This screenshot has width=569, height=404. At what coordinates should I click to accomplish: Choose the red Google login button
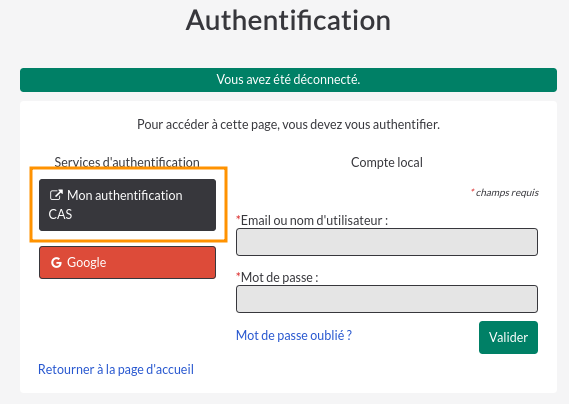(127, 262)
